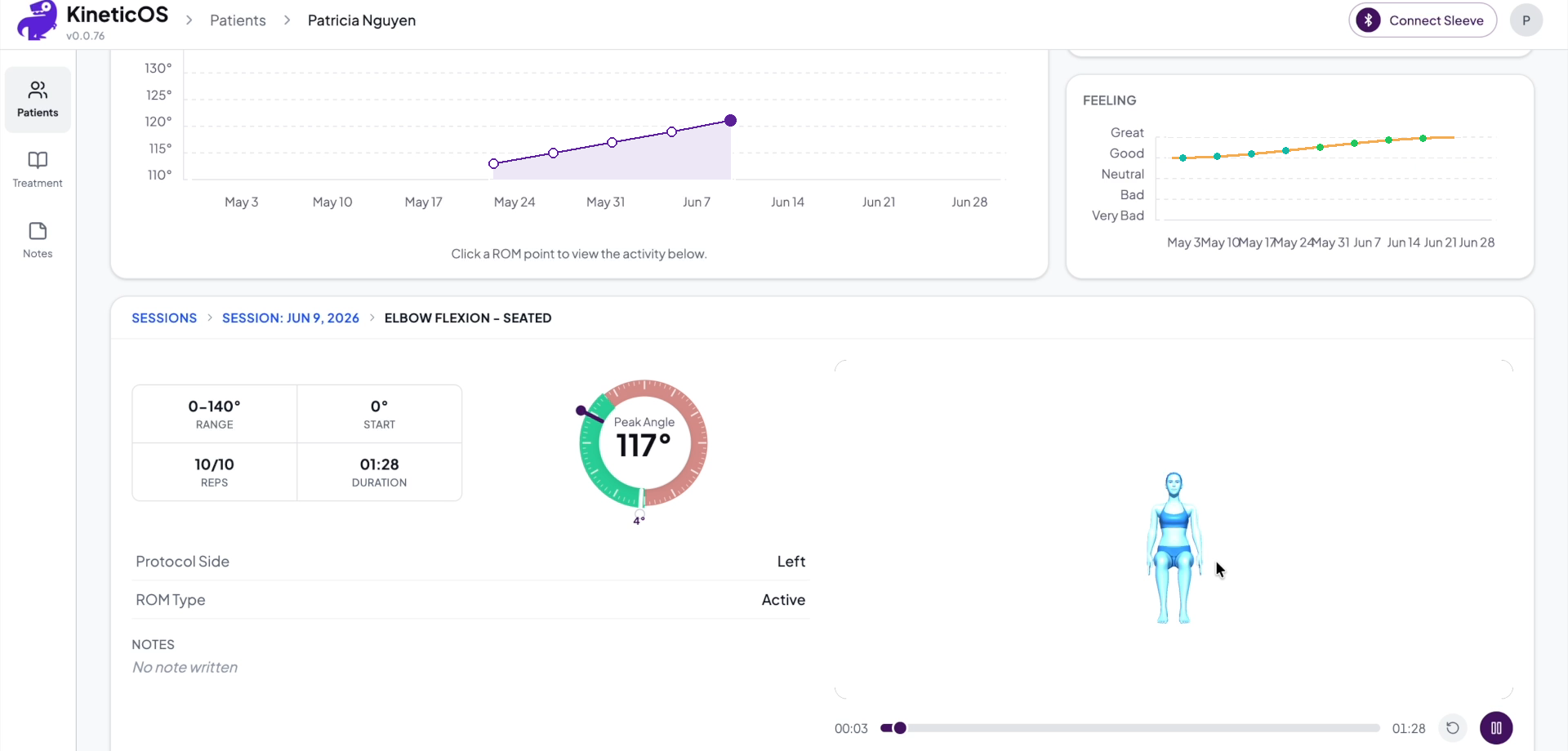Click the Bluetooth icon in Connect Sleeve
The height and width of the screenshot is (751, 1568).
pyautogui.click(x=1369, y=20)
